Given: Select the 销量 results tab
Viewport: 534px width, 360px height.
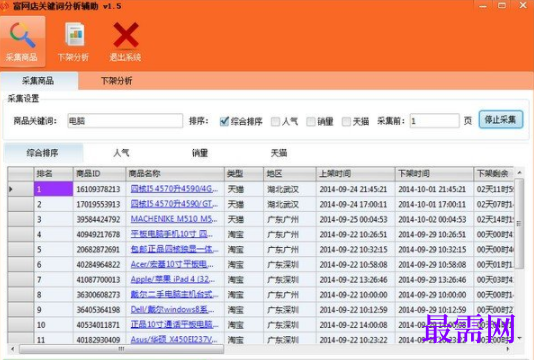Looking at the screenshot, I should (x=200, y=153).
